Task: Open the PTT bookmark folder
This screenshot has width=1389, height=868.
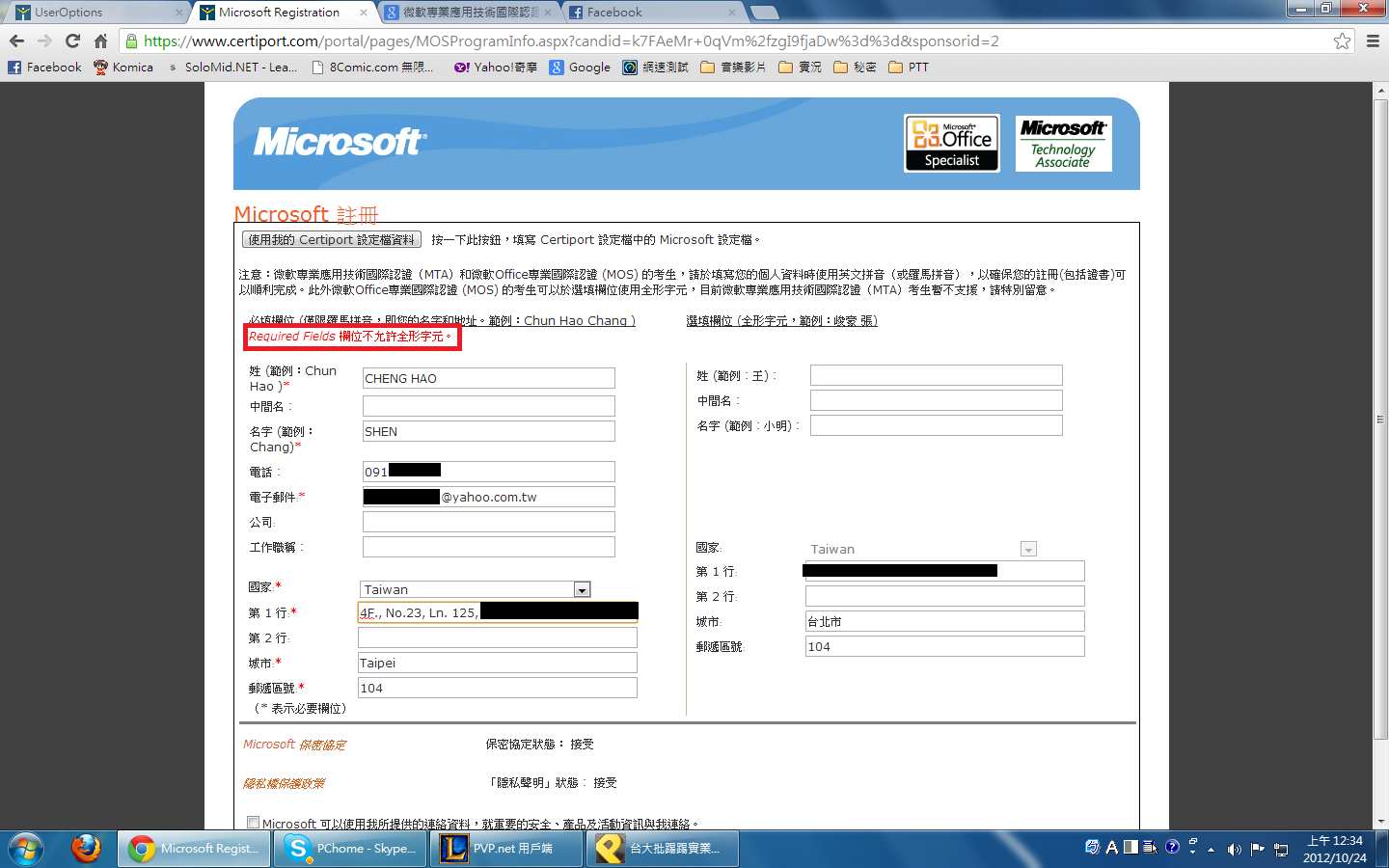Action: click(x=909, y=67)
